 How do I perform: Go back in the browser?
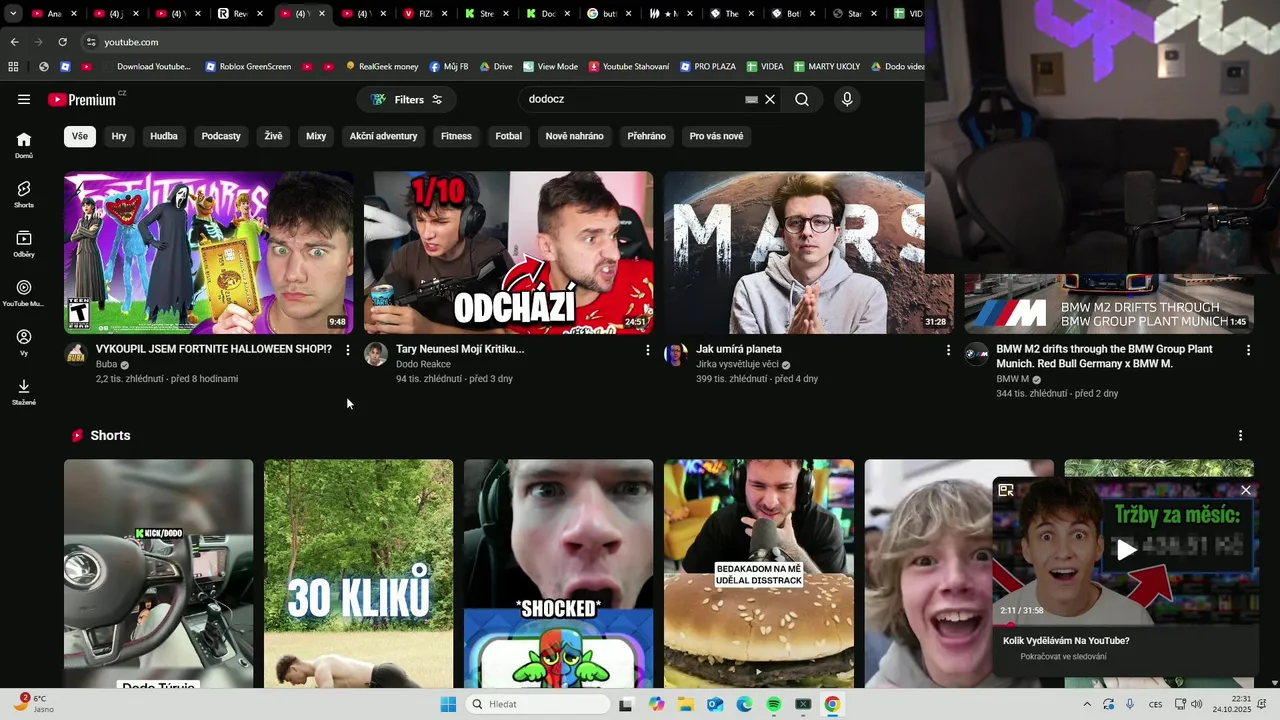coord(14,42)
